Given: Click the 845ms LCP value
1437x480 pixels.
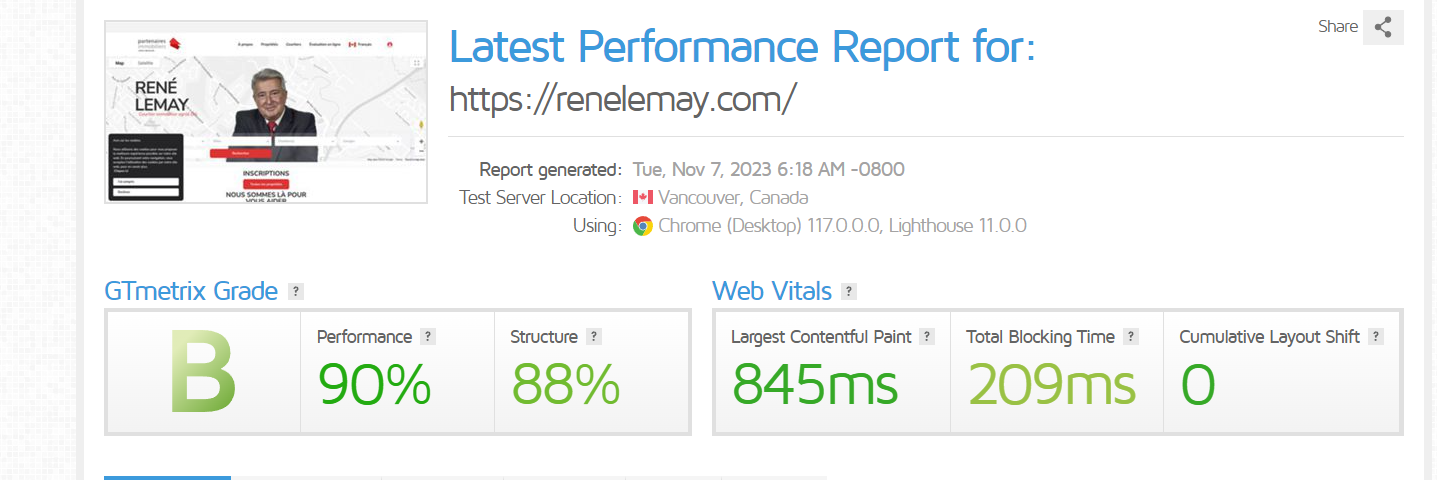Looking at the screenshot, I should point(815,385).
